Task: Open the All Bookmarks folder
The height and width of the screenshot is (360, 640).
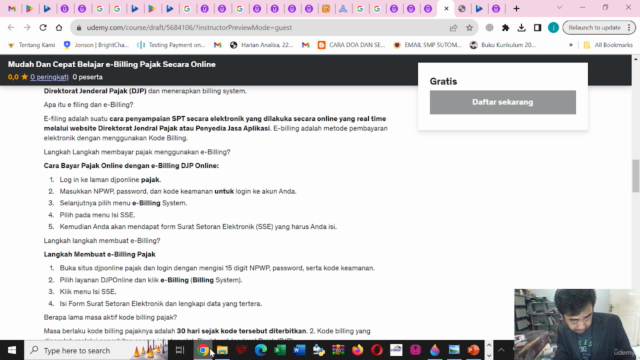Action: (608, 45)
